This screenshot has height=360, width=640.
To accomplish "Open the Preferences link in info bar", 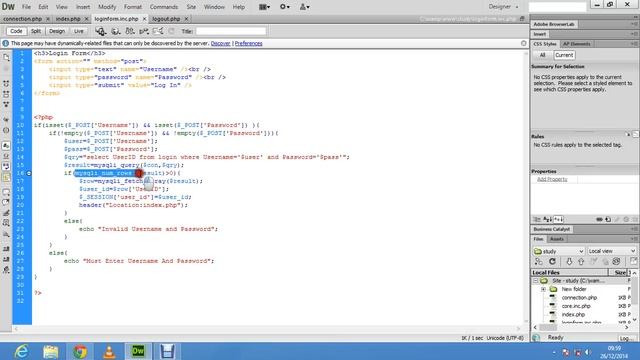I will click(x=249, y=43).
